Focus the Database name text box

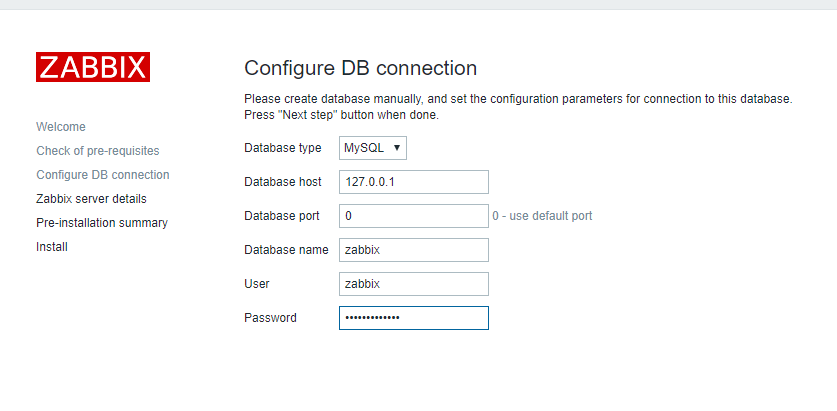[x=413, y=250]
